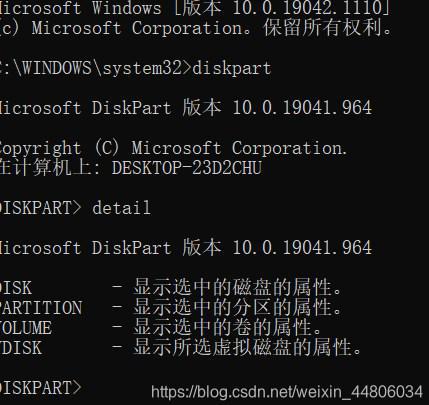Viewport: 429px width, 405px height.
Task: Click the 保留所有权利 rights notice text
Action: point(328,28)
